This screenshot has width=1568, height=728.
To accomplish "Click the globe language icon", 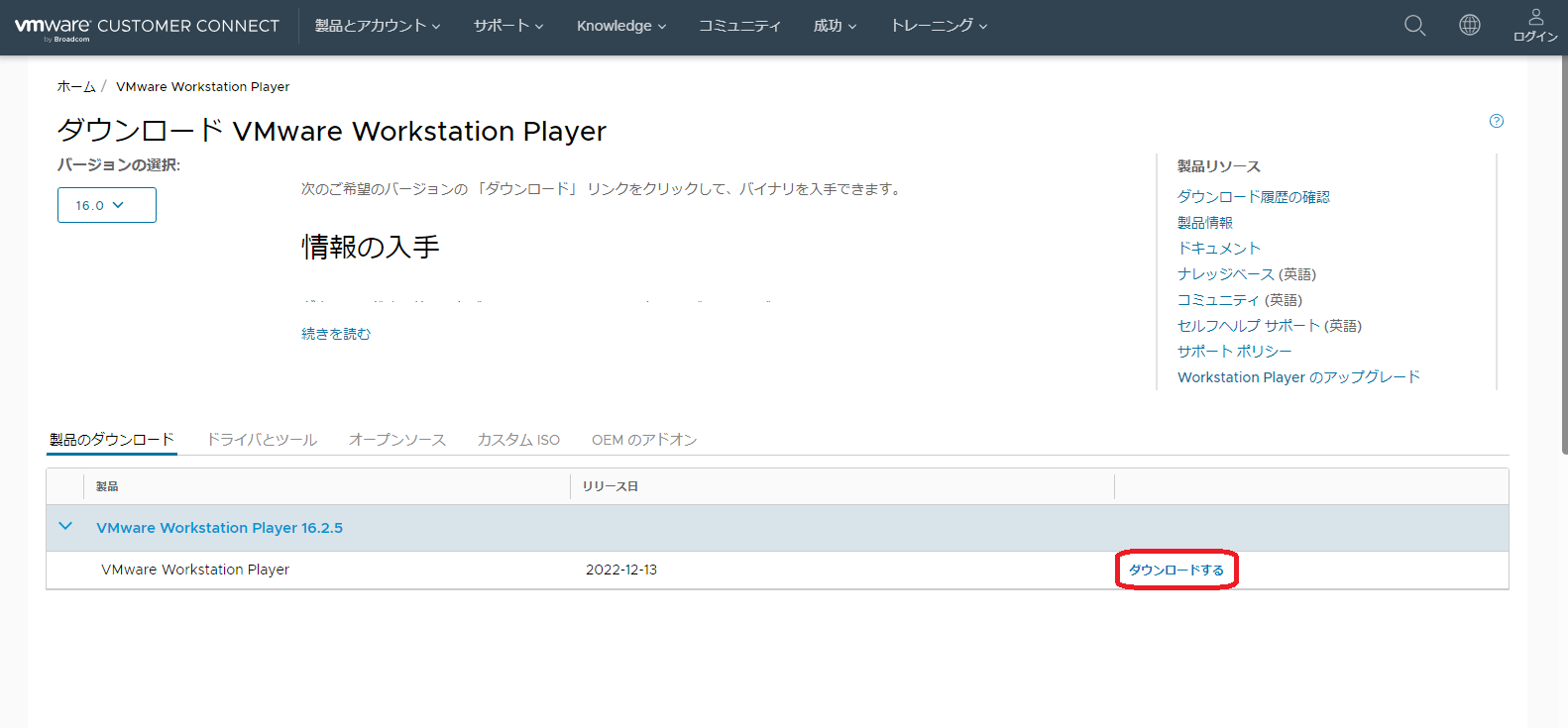I will pyautogui.click(x=1470, y=26).
